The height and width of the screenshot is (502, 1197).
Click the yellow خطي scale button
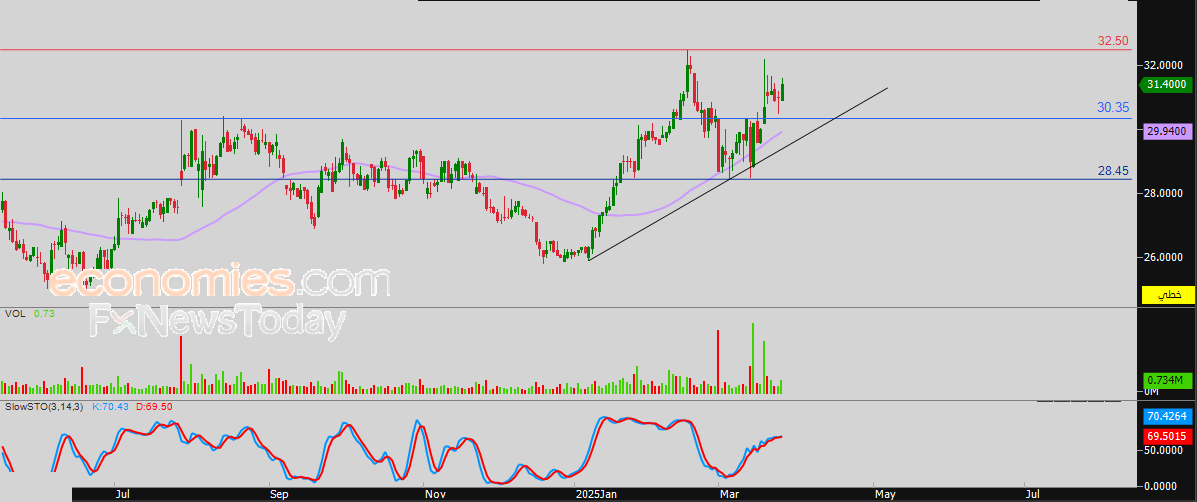pos(1168,294)
